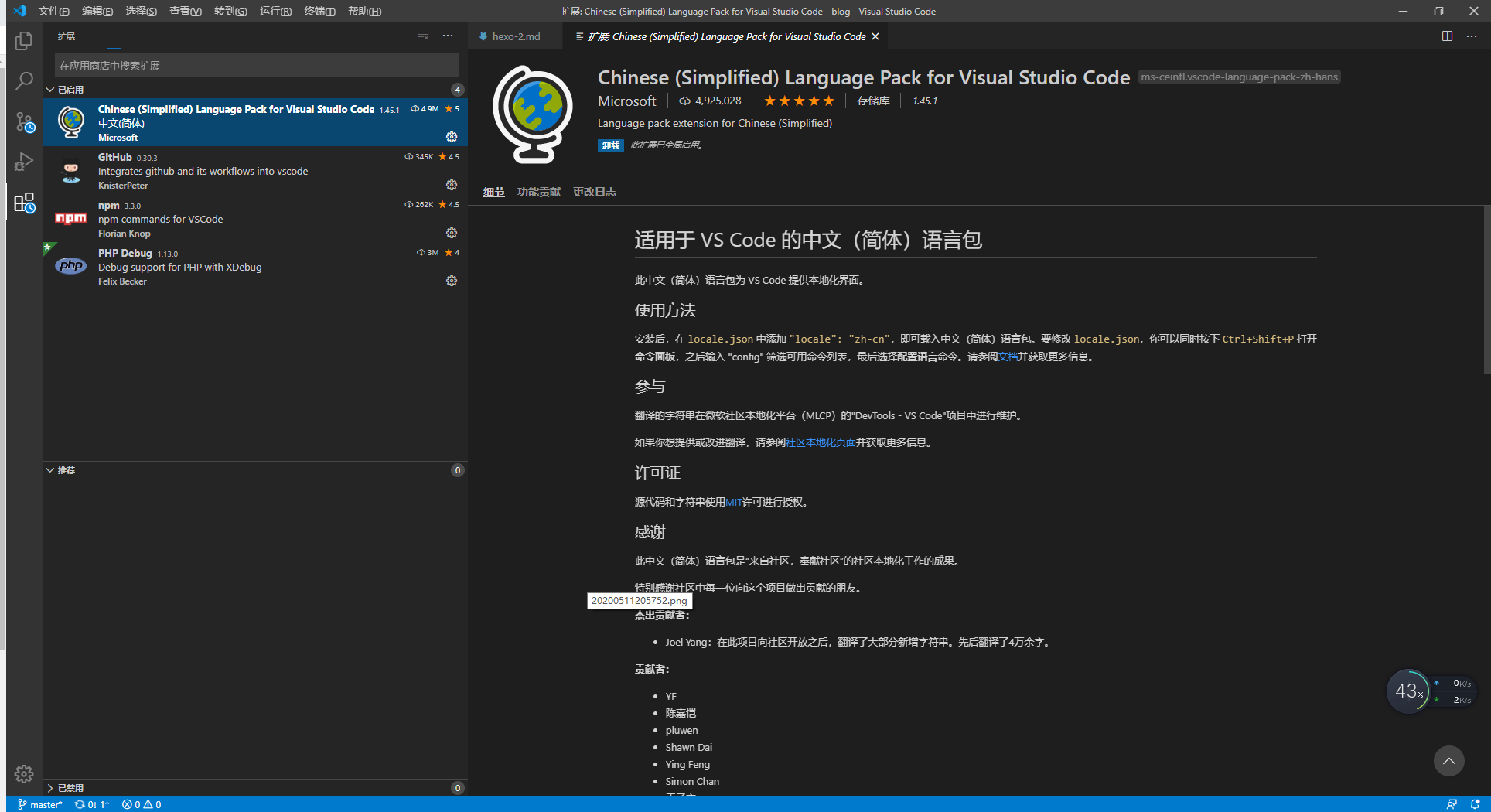
Task: Synchronize changes in status bar
Action: (92, 804)
